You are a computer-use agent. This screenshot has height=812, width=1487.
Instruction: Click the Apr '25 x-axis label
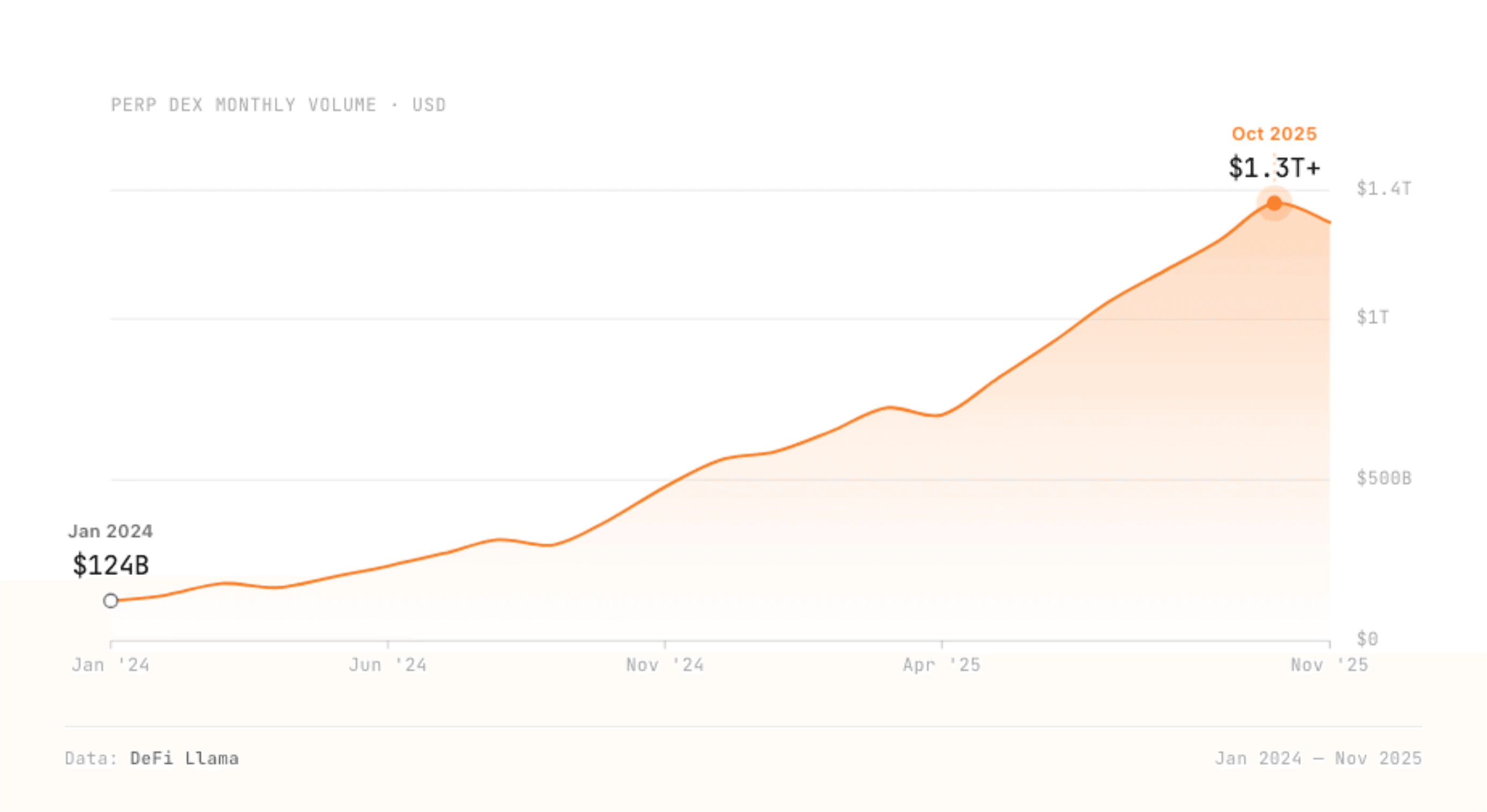pos(942,665)
